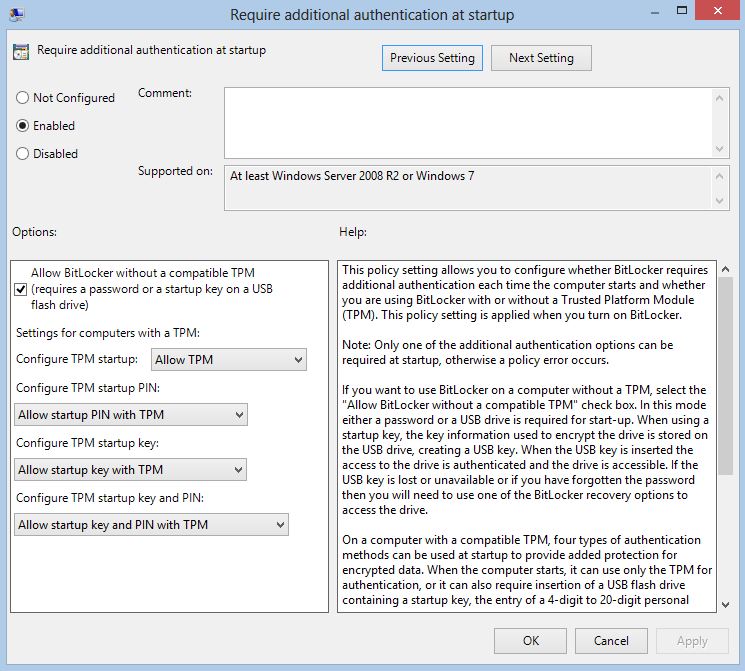Close the dialog with the red X
The height and width of the screenshot is (671, 745).
717,10
